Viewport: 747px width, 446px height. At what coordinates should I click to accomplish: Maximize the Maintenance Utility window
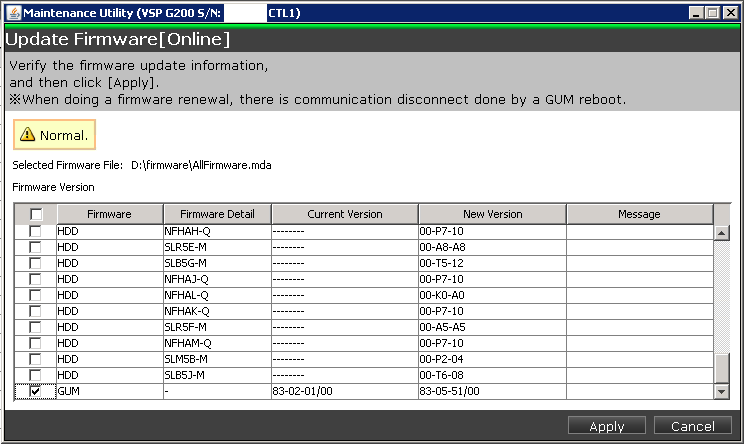(x=713, y=13)
